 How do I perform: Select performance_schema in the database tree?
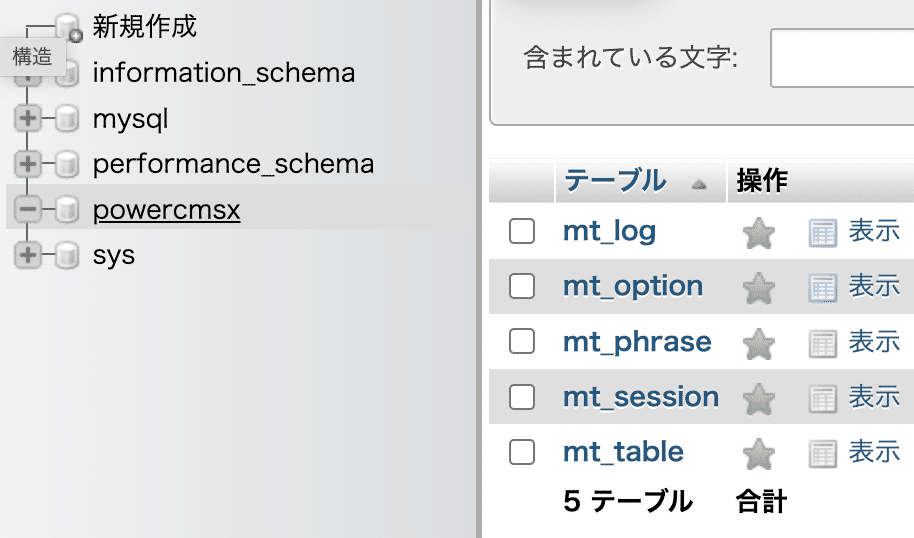click(233, 164)
